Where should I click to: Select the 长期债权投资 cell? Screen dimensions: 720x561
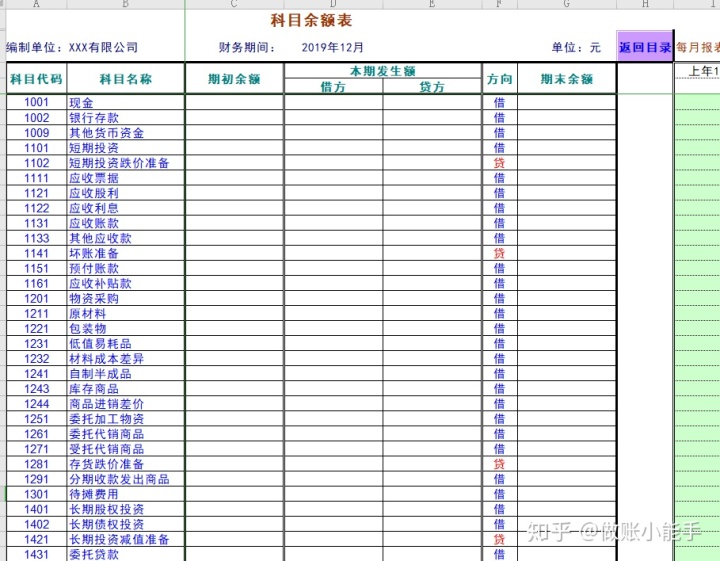click(125, 524)
